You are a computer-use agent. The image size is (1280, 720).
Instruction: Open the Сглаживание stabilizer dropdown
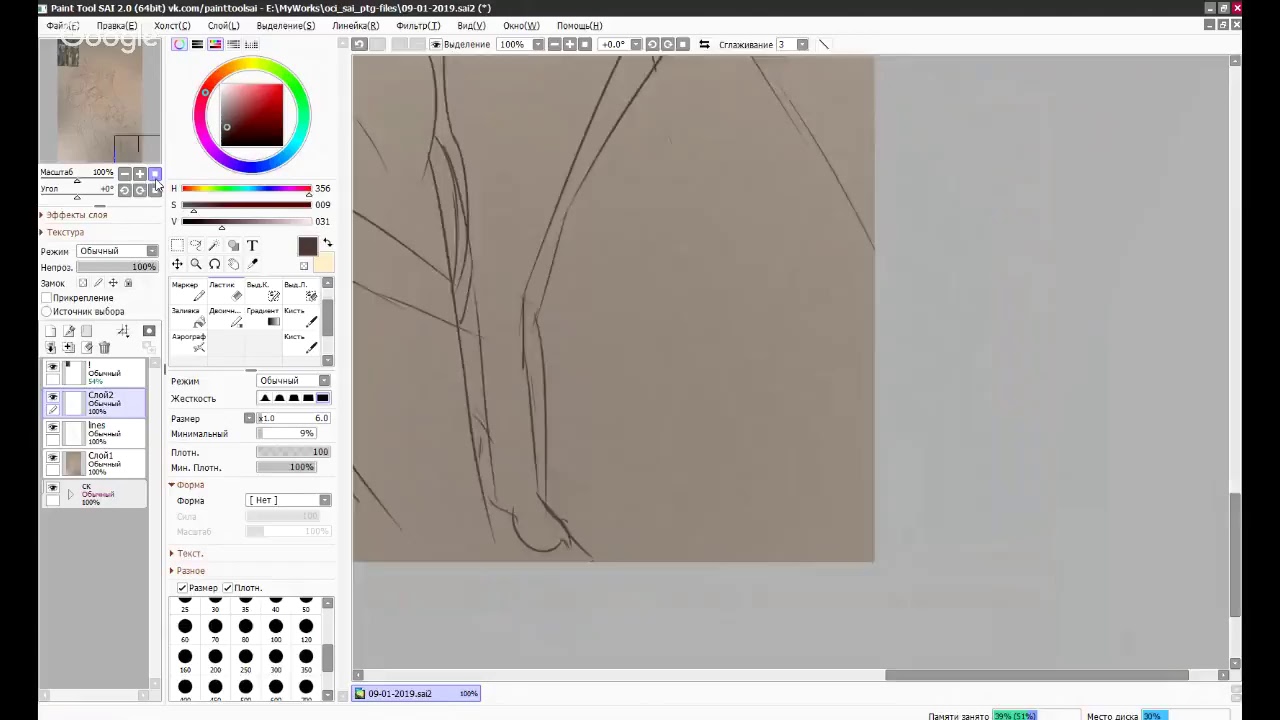point(802,44)
